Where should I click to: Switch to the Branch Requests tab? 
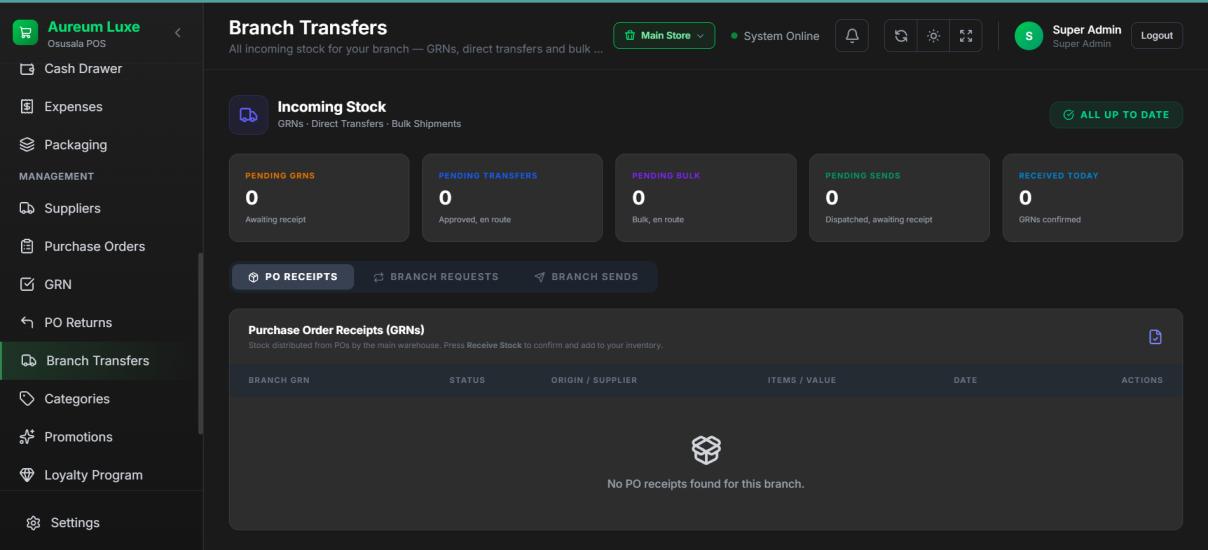(x=436, y=277)
